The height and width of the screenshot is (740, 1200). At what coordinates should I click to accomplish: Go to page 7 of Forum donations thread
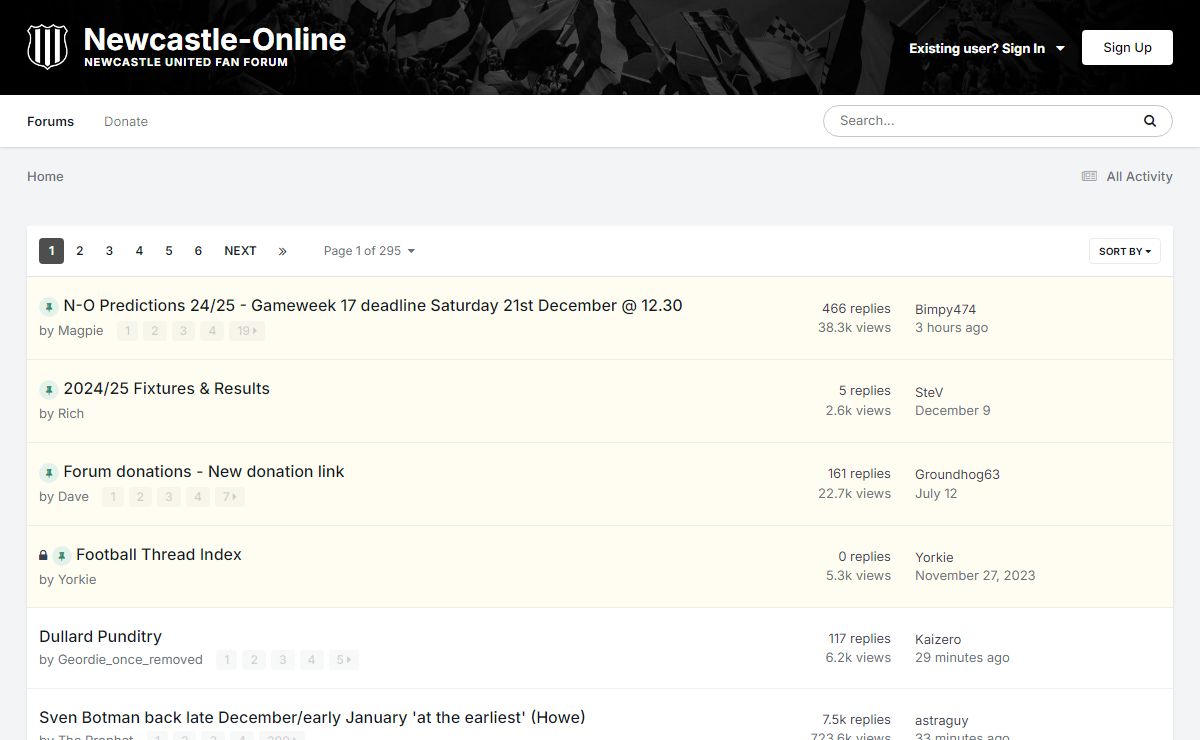(229, 497)
